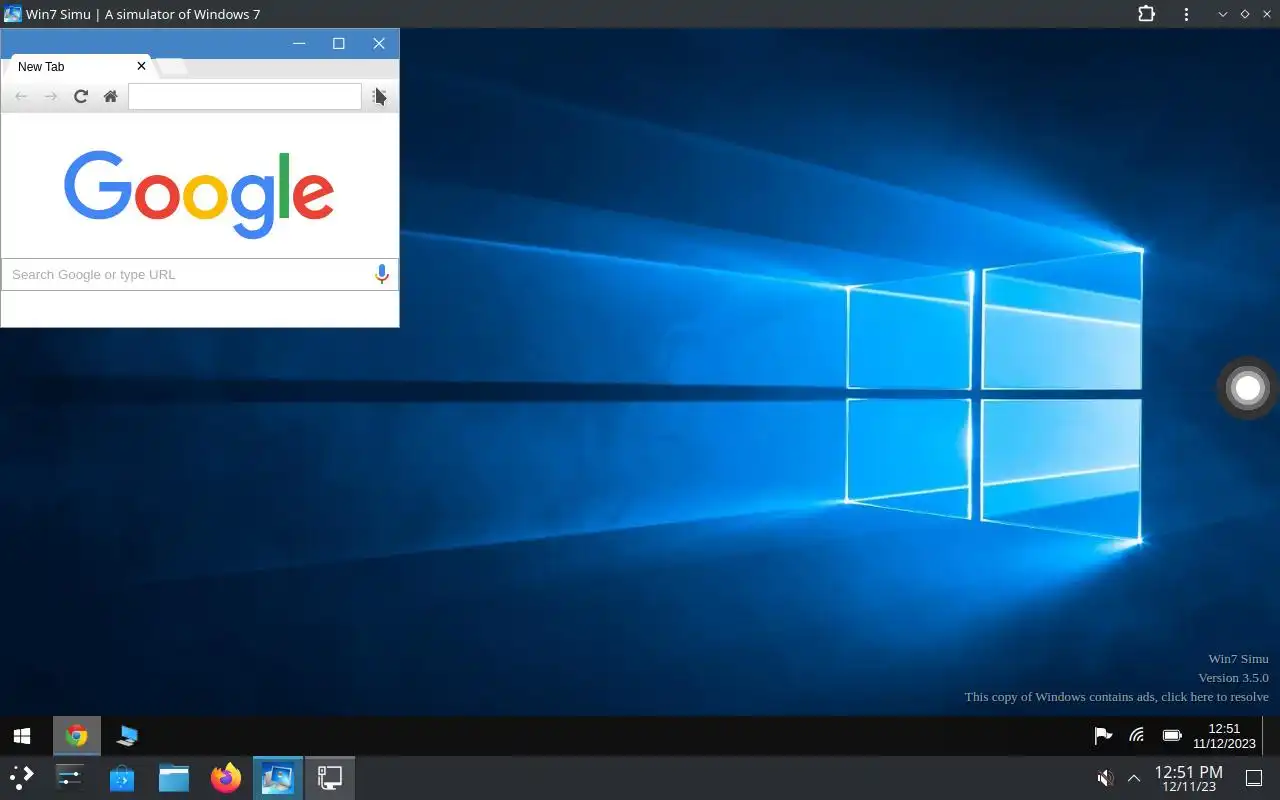Click the Search Google or type URL box

pyautogui.click(x=199, y=274)
